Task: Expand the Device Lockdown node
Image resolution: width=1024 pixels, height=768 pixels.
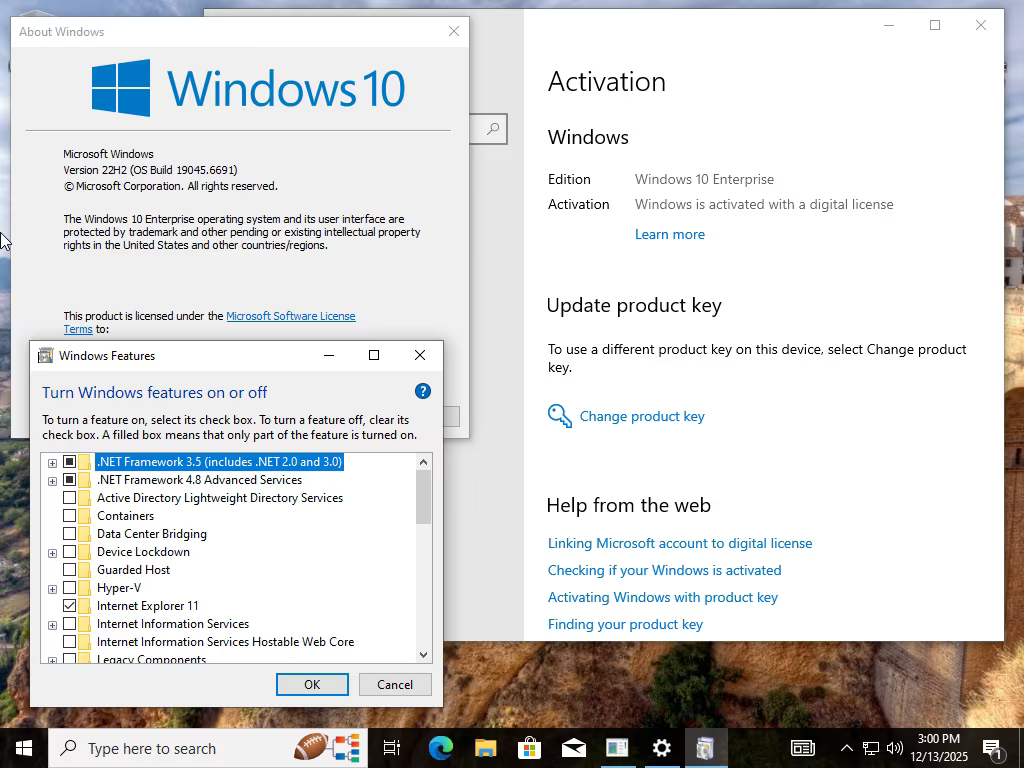Action: tap(52, 553)
